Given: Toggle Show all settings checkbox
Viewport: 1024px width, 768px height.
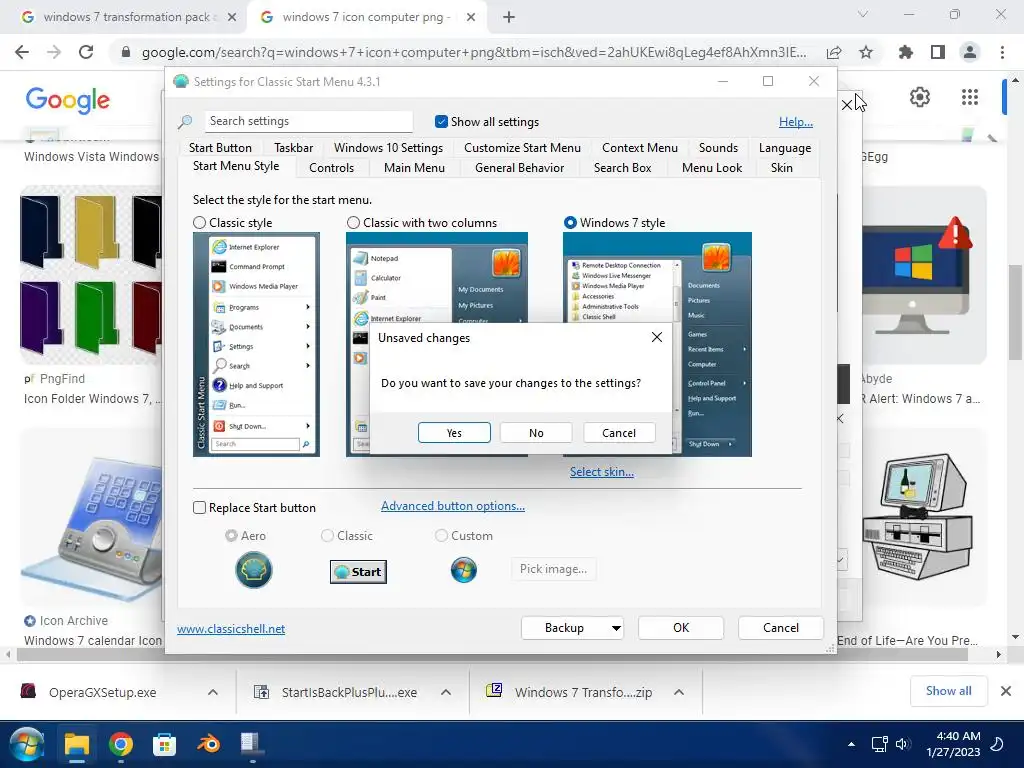Looking at the screenshot, I should coord(441,121).
